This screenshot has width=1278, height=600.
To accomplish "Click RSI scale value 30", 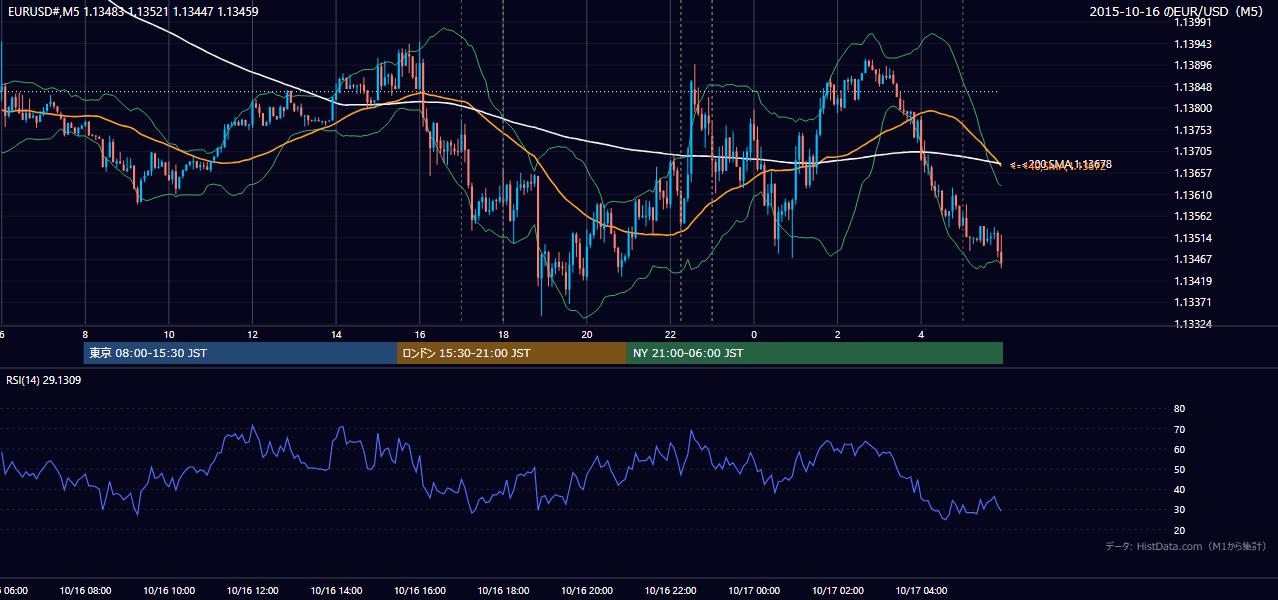I will click(x=1179, y=510).
